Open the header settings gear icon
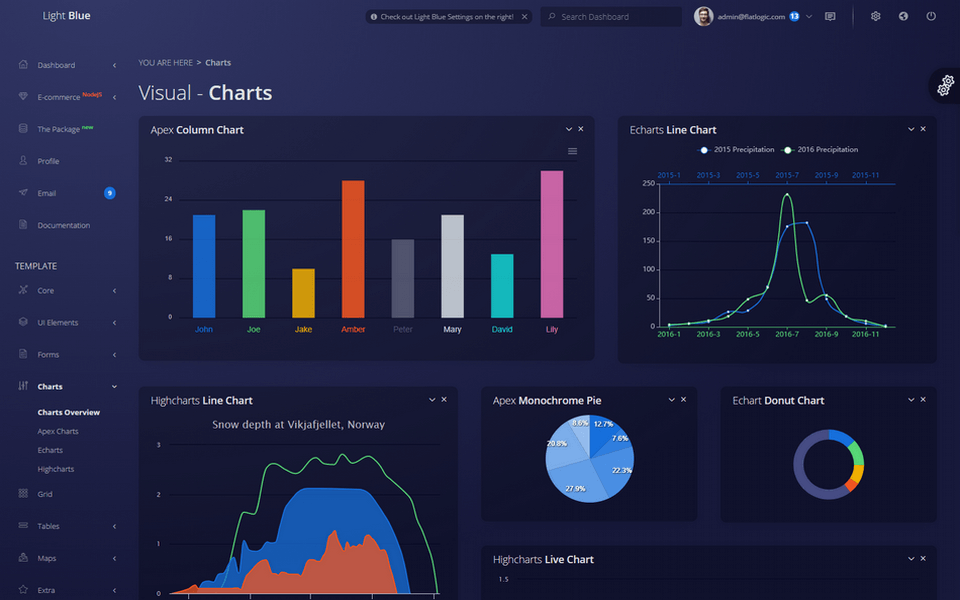The image size is (960, 600). (876, 16)
